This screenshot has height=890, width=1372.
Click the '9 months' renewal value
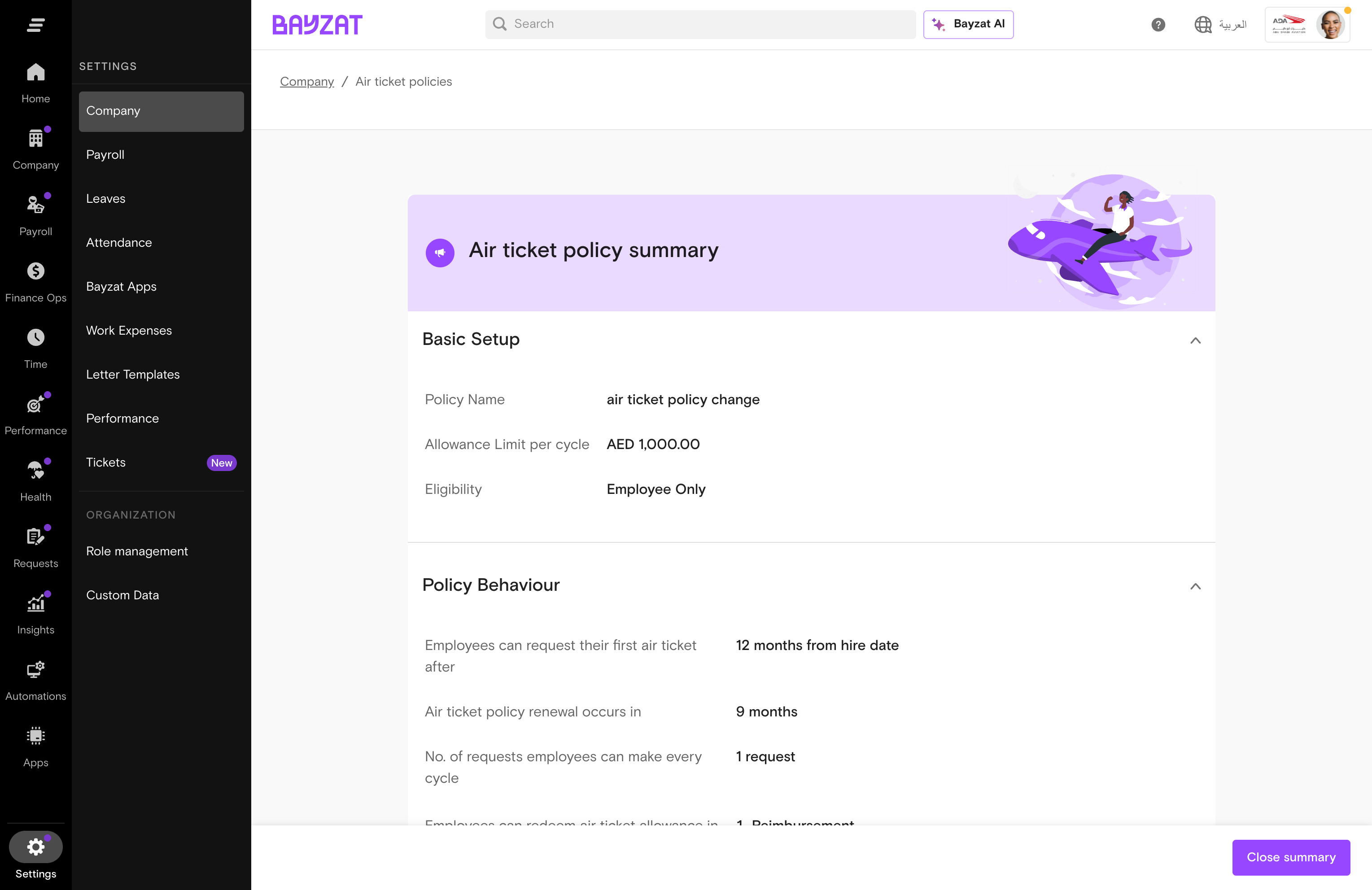tap(766, 711)
